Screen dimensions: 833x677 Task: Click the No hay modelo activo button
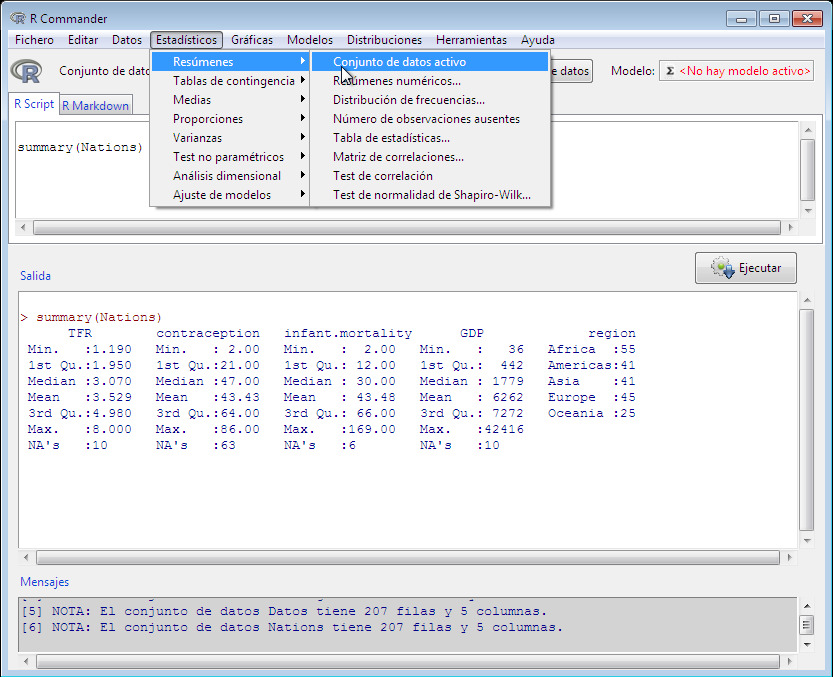736,71
